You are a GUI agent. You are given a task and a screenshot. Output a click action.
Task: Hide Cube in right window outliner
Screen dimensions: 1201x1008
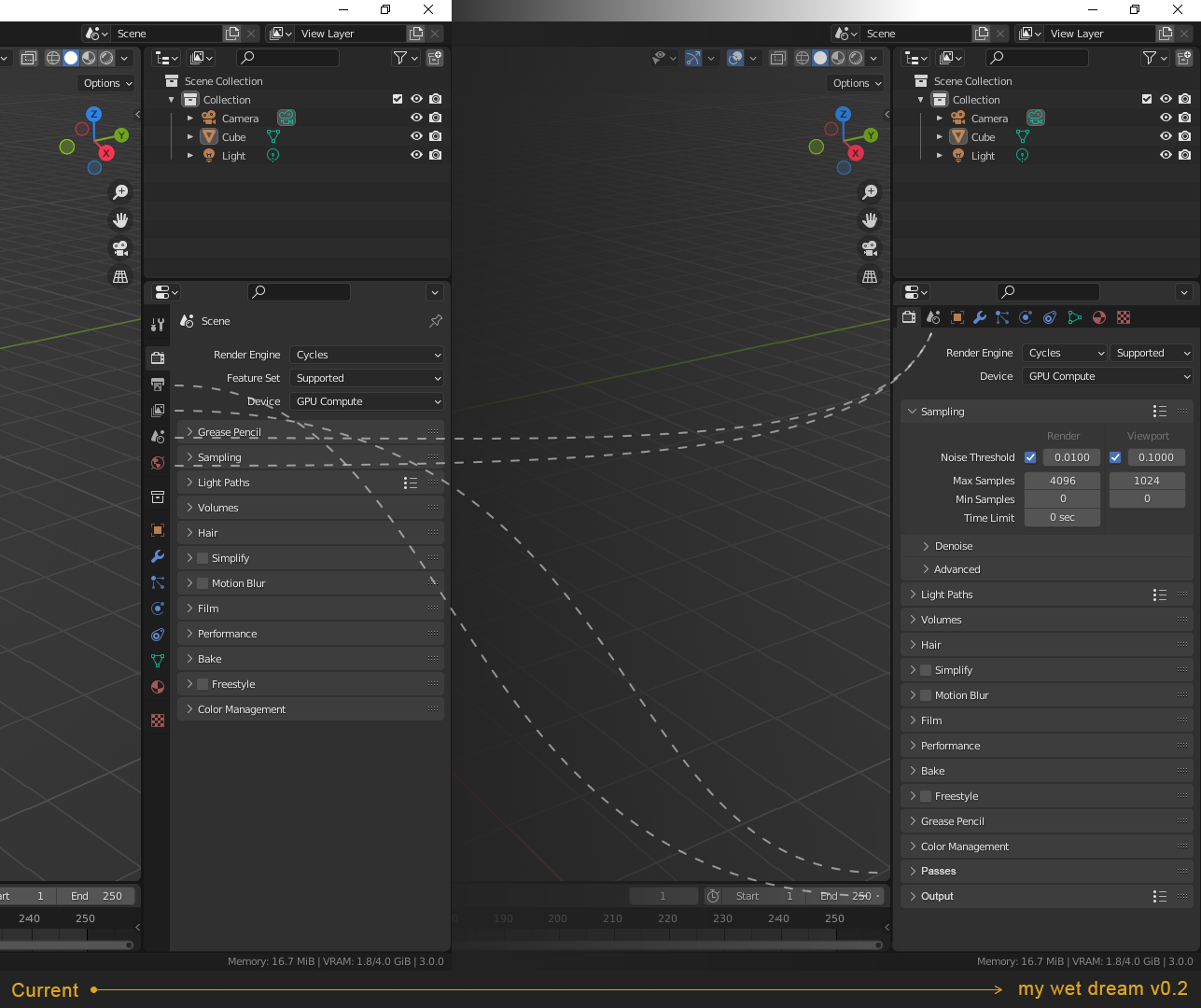coord(1166,136)
